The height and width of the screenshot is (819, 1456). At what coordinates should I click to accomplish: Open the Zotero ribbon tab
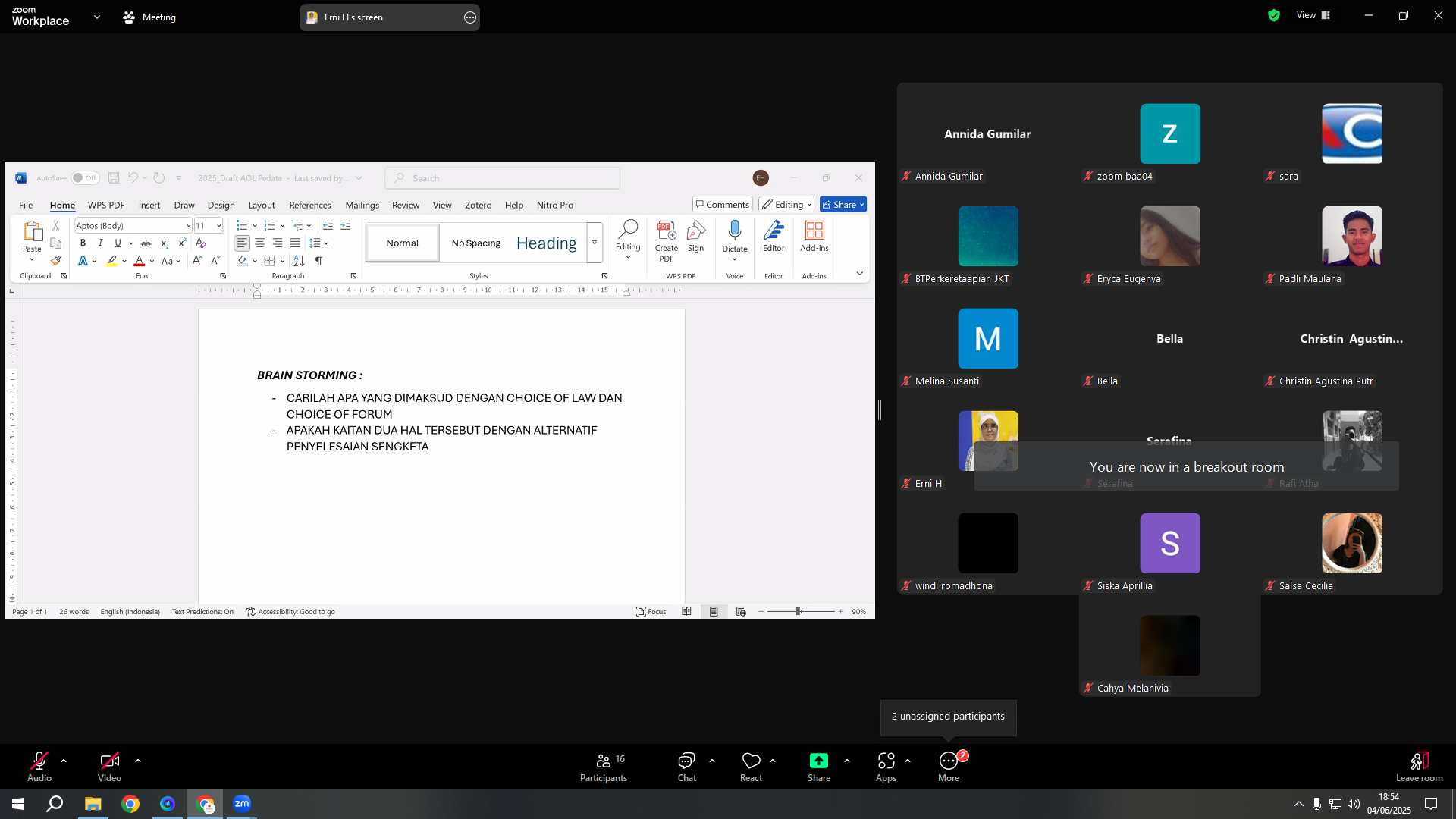479,206
